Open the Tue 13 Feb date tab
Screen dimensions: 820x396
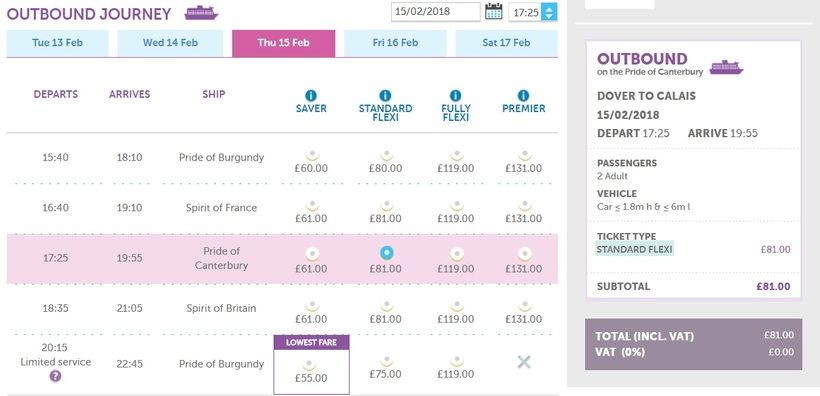58,43
